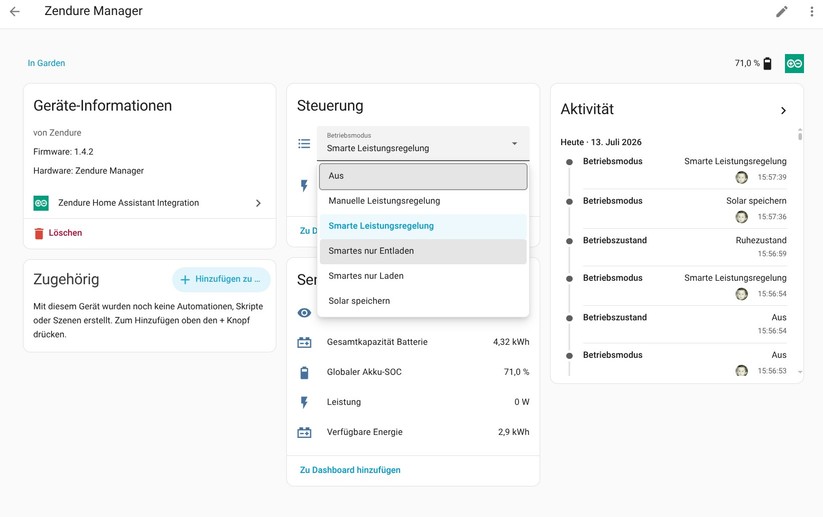Click the lightning icon in Steuerung card
This screenshot has height=517, width=823.
pyautogui.click(x=304, y=185)
